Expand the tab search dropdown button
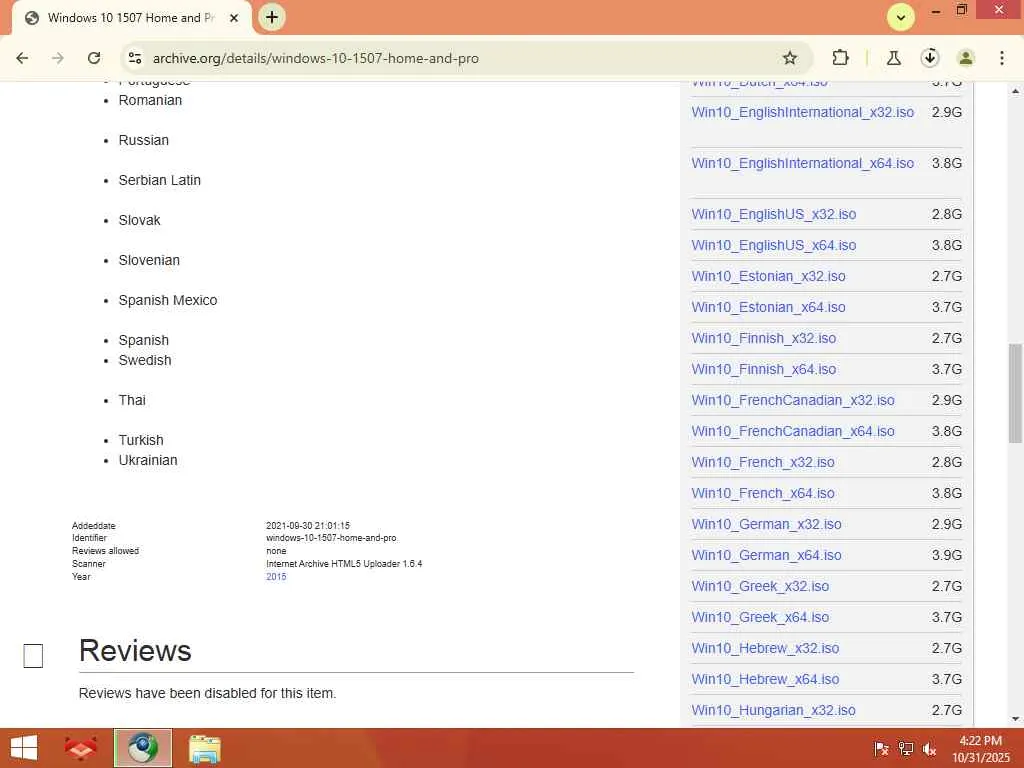This screenshot has height=768, width=1024. point(901,18)
